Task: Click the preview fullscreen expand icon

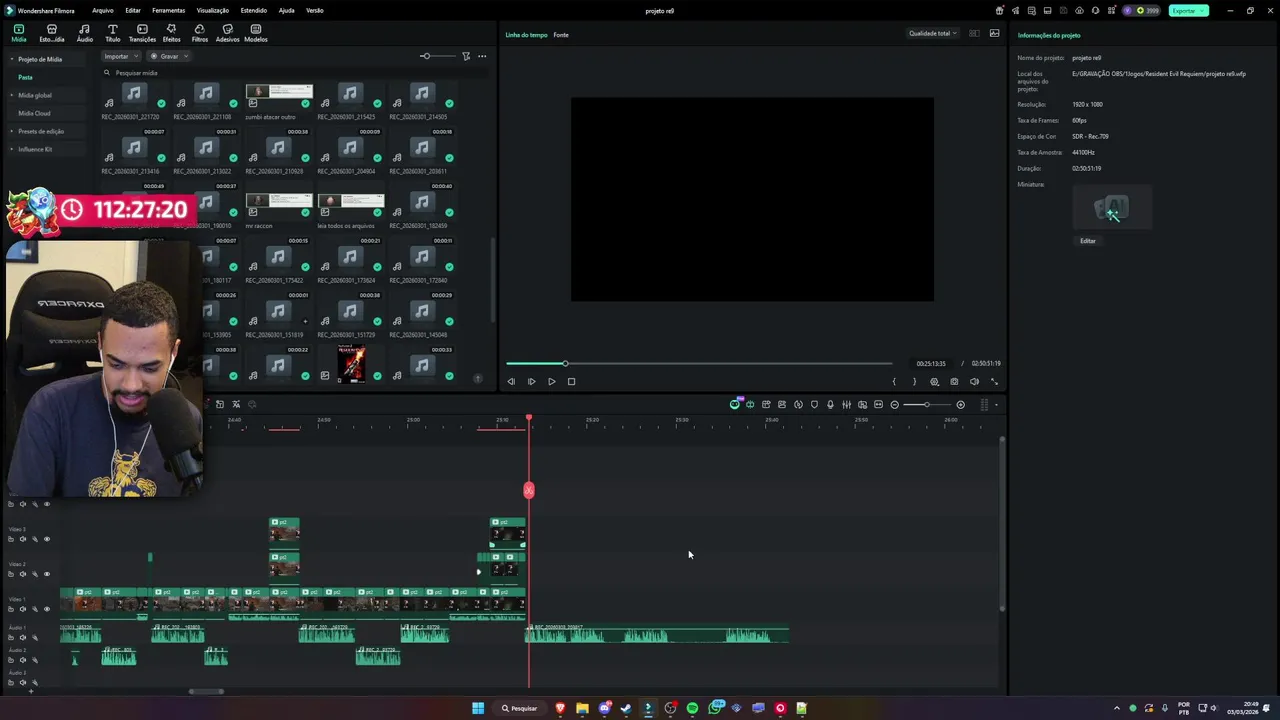Action: [x=994, y=381]
